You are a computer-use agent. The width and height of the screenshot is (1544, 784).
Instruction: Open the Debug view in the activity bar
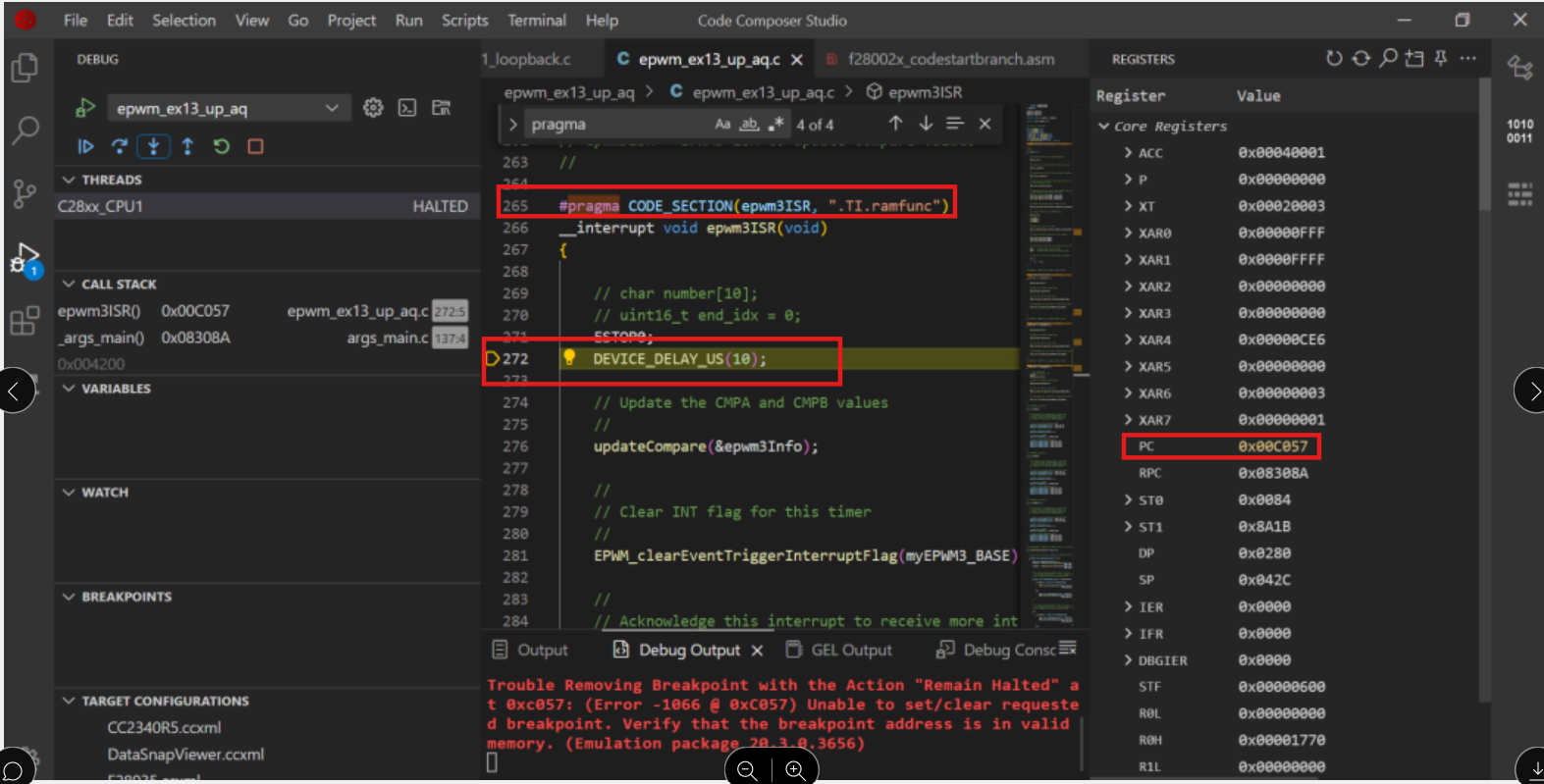(x=26, y=260)
